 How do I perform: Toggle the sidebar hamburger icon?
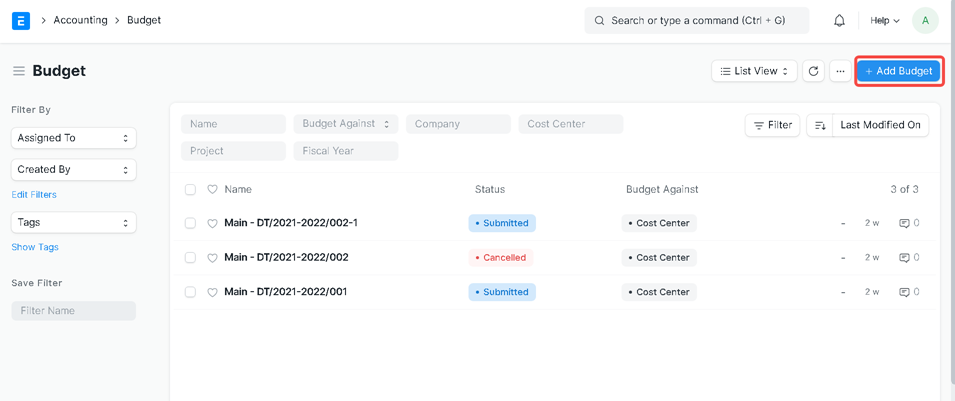tap(18, 71)
